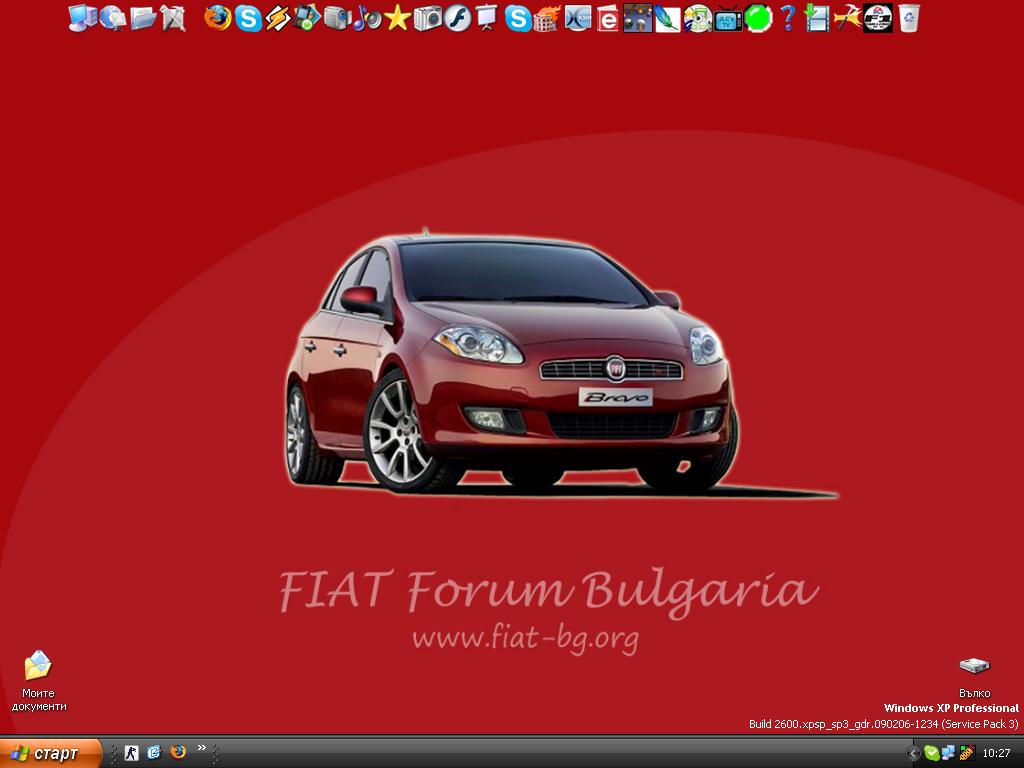Open the blue folder icon in dock
Image resolution: width=1024 pixels, height=768 pixels.
143,18
